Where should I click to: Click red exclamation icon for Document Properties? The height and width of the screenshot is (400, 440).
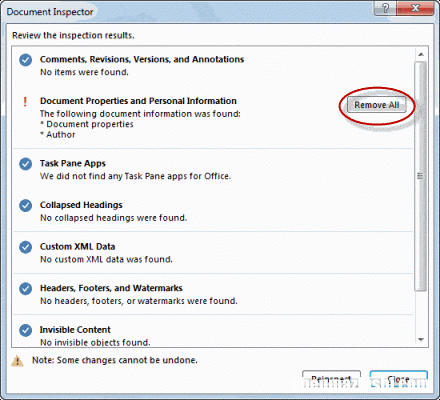click(x=25, y=101)
